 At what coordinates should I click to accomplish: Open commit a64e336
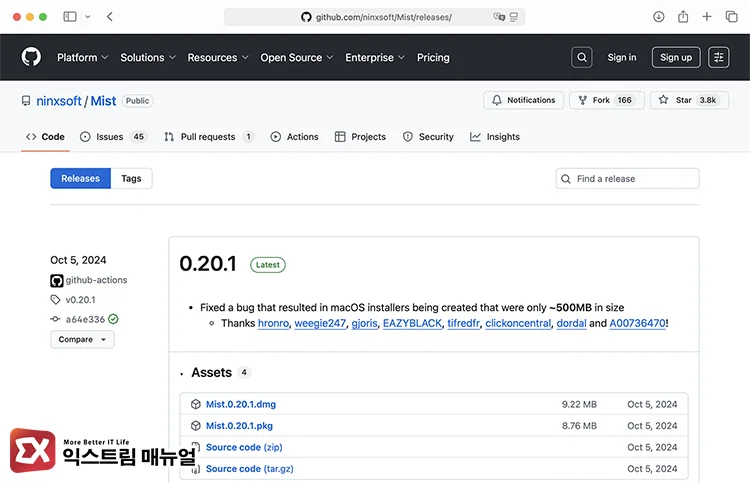(x=85, y=319)
